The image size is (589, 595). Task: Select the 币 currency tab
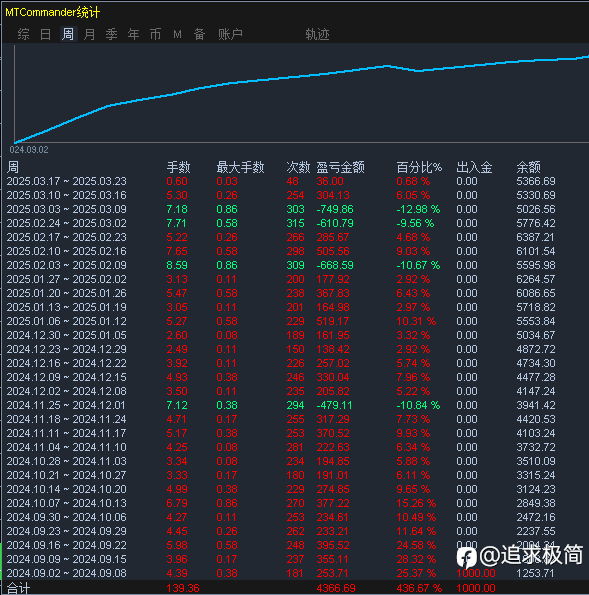[156, 35]
